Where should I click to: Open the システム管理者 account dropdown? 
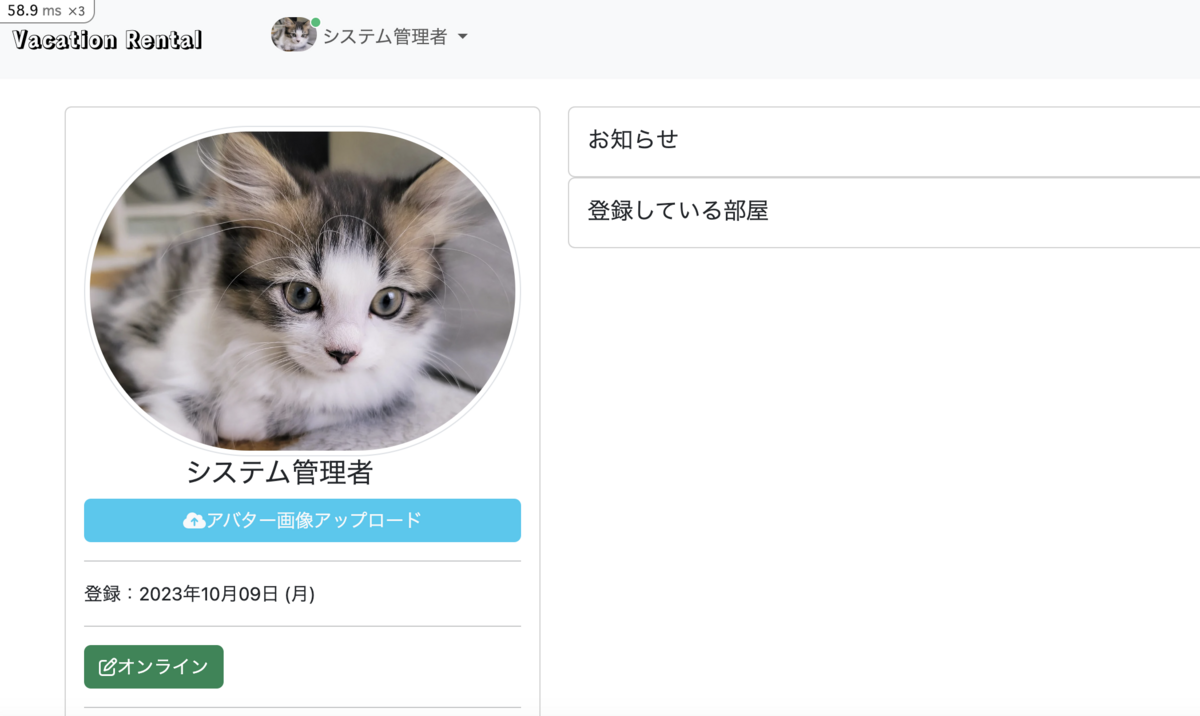point(388,35)
